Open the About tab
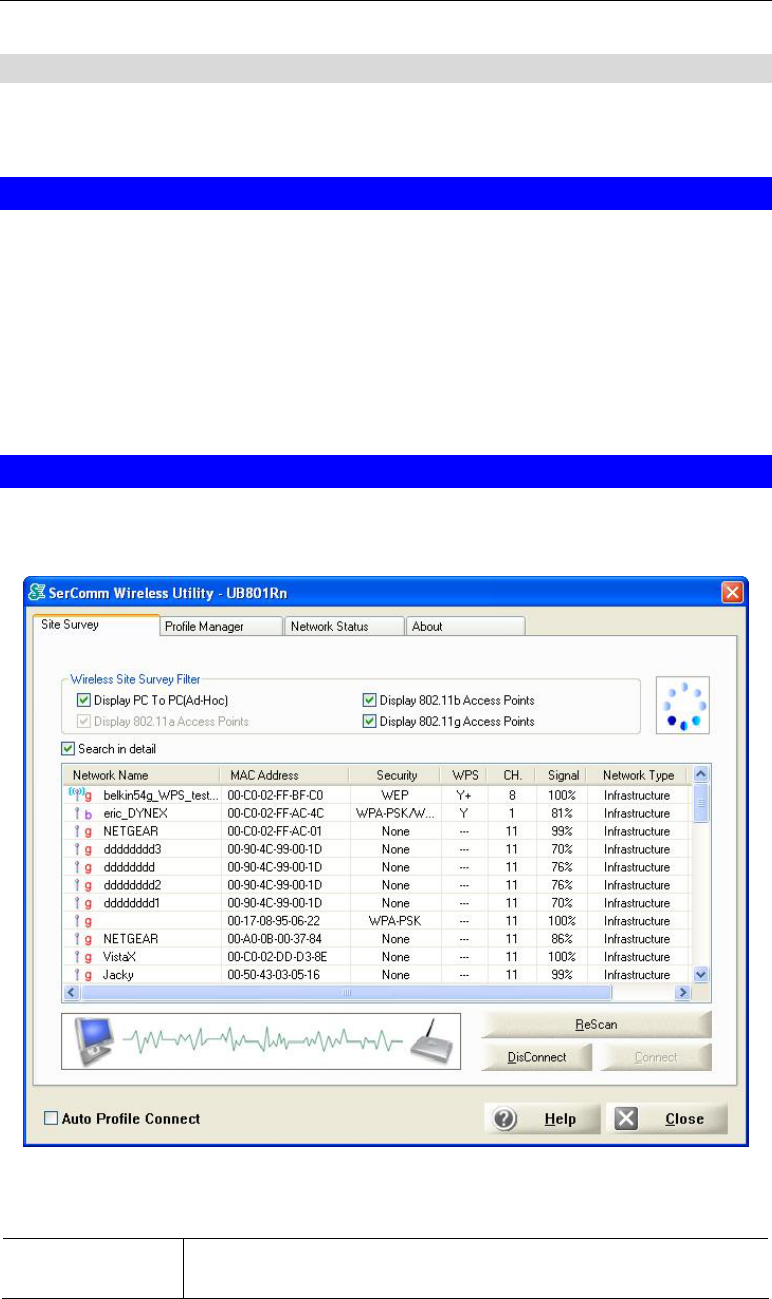The height and width of the screenshot is (1299, 772). click(x=464, y=626)
